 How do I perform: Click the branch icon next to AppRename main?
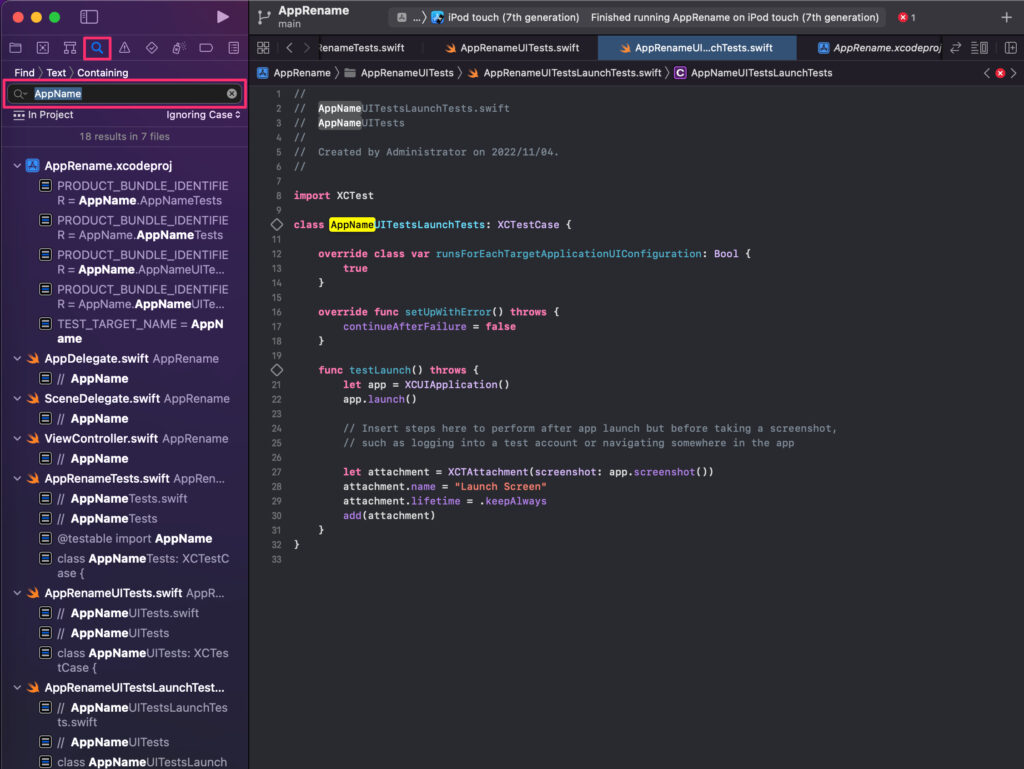264,17
